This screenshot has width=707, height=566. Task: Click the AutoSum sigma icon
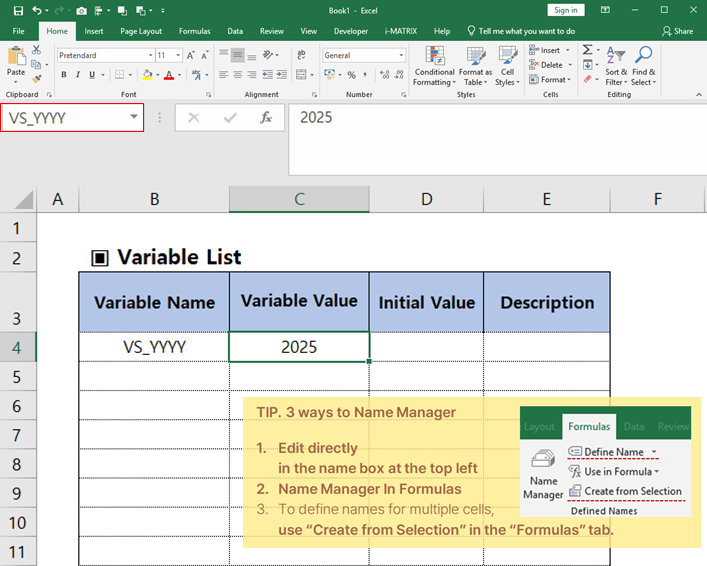(587, 50)
